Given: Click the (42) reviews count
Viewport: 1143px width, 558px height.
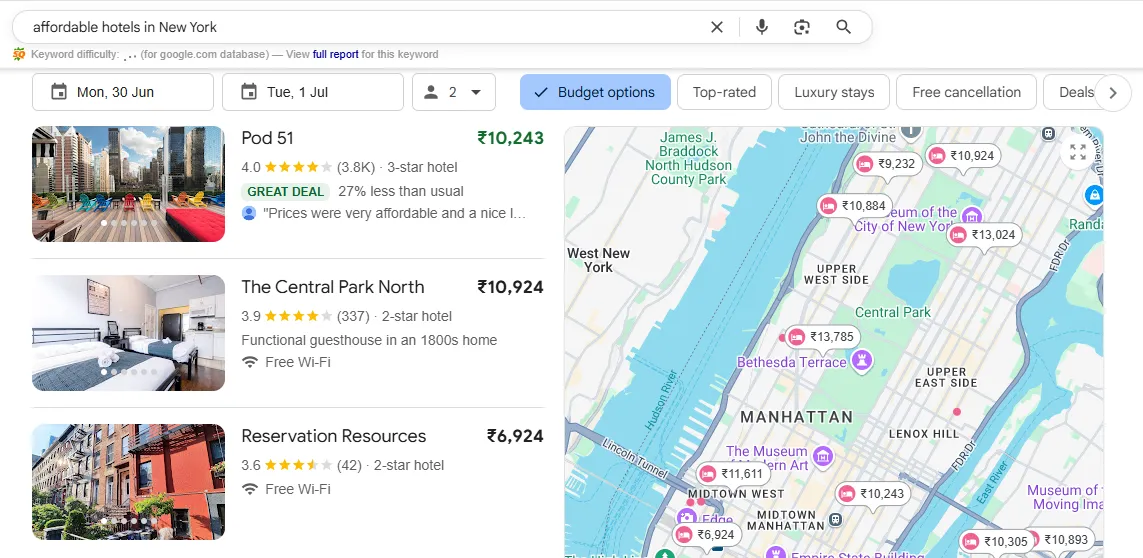Looking at the screenshot, I should pos(349,465).
